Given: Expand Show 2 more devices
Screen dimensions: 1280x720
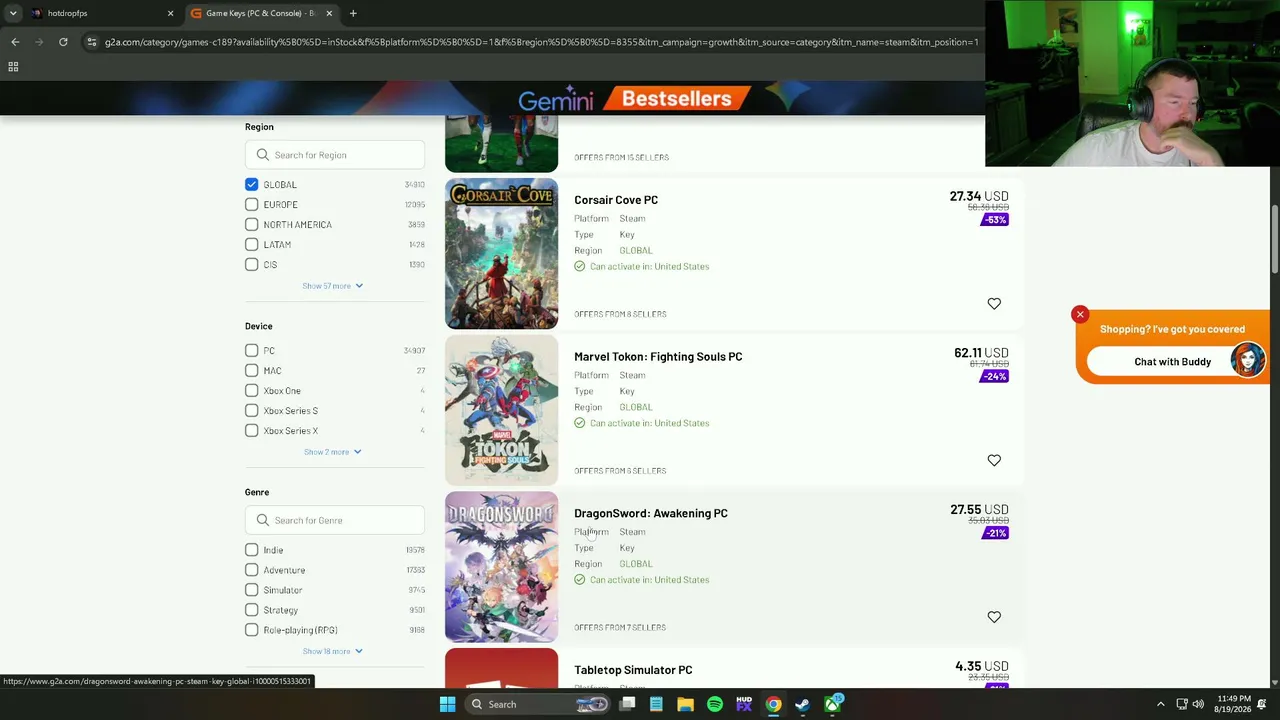Looking at the screenshot, I should (333, 452).
